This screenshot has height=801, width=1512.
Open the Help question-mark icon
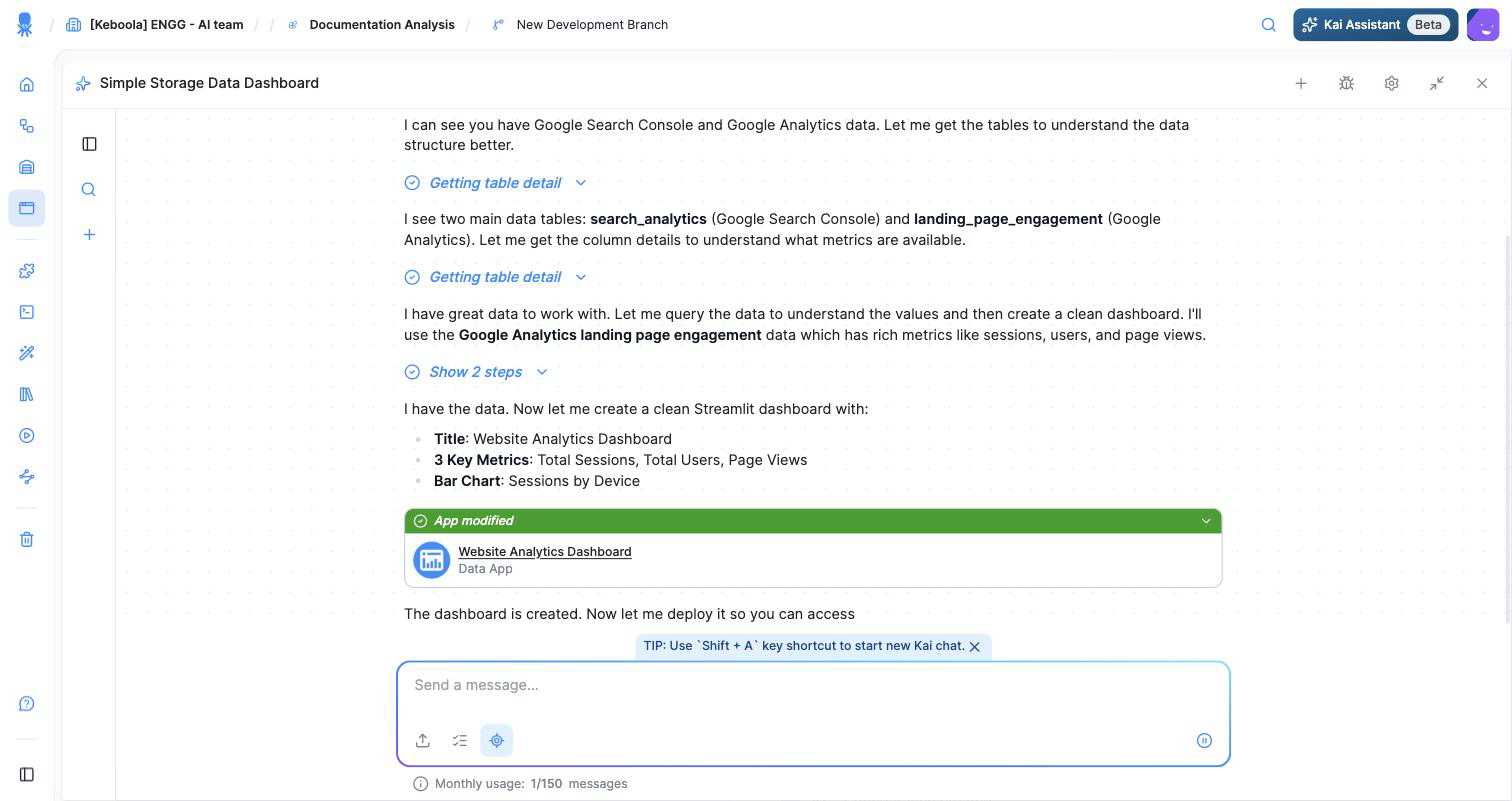pos(27,704)
